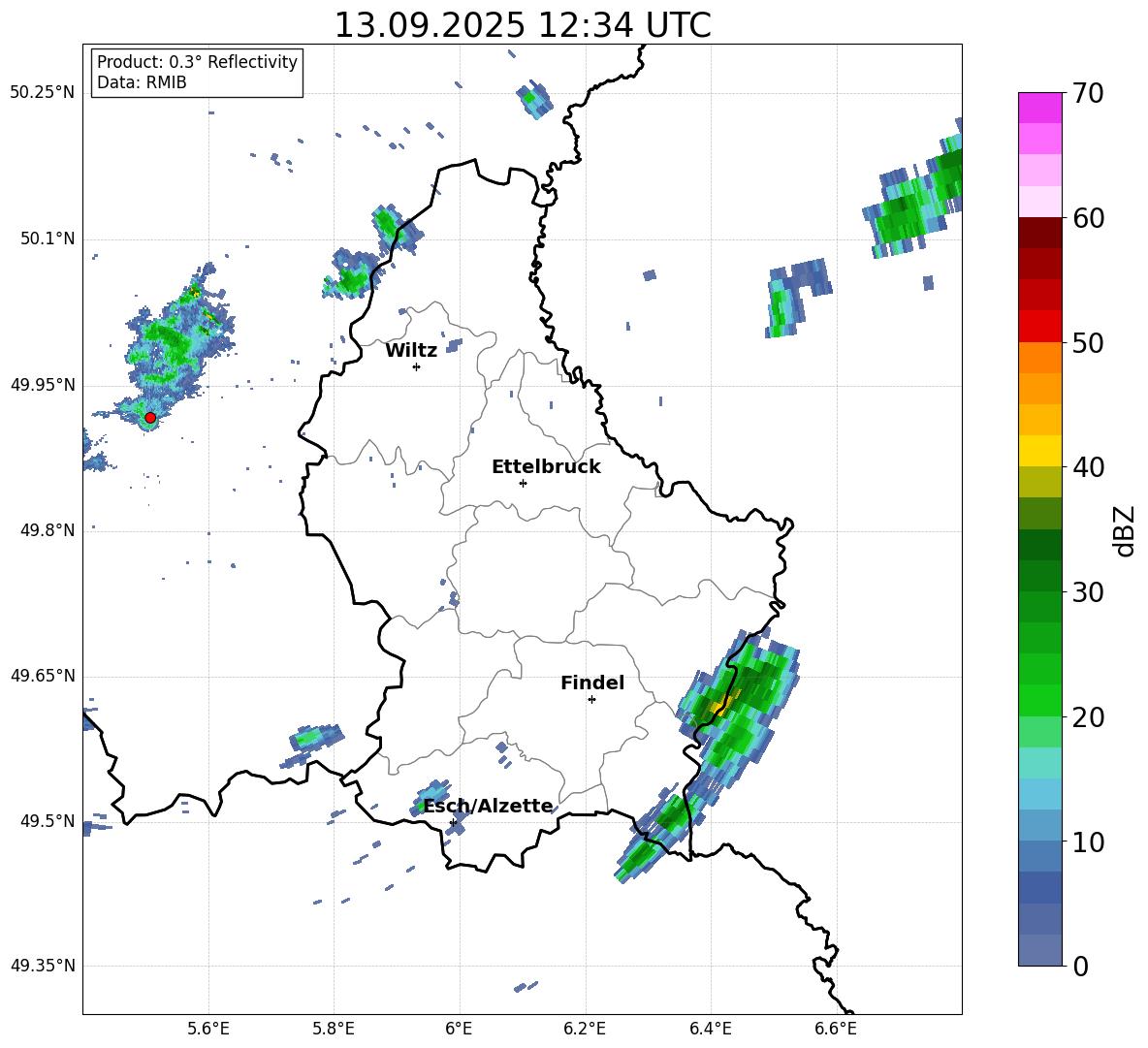Click the yellow swatch just above 40 dBZ

(1039, 451)
